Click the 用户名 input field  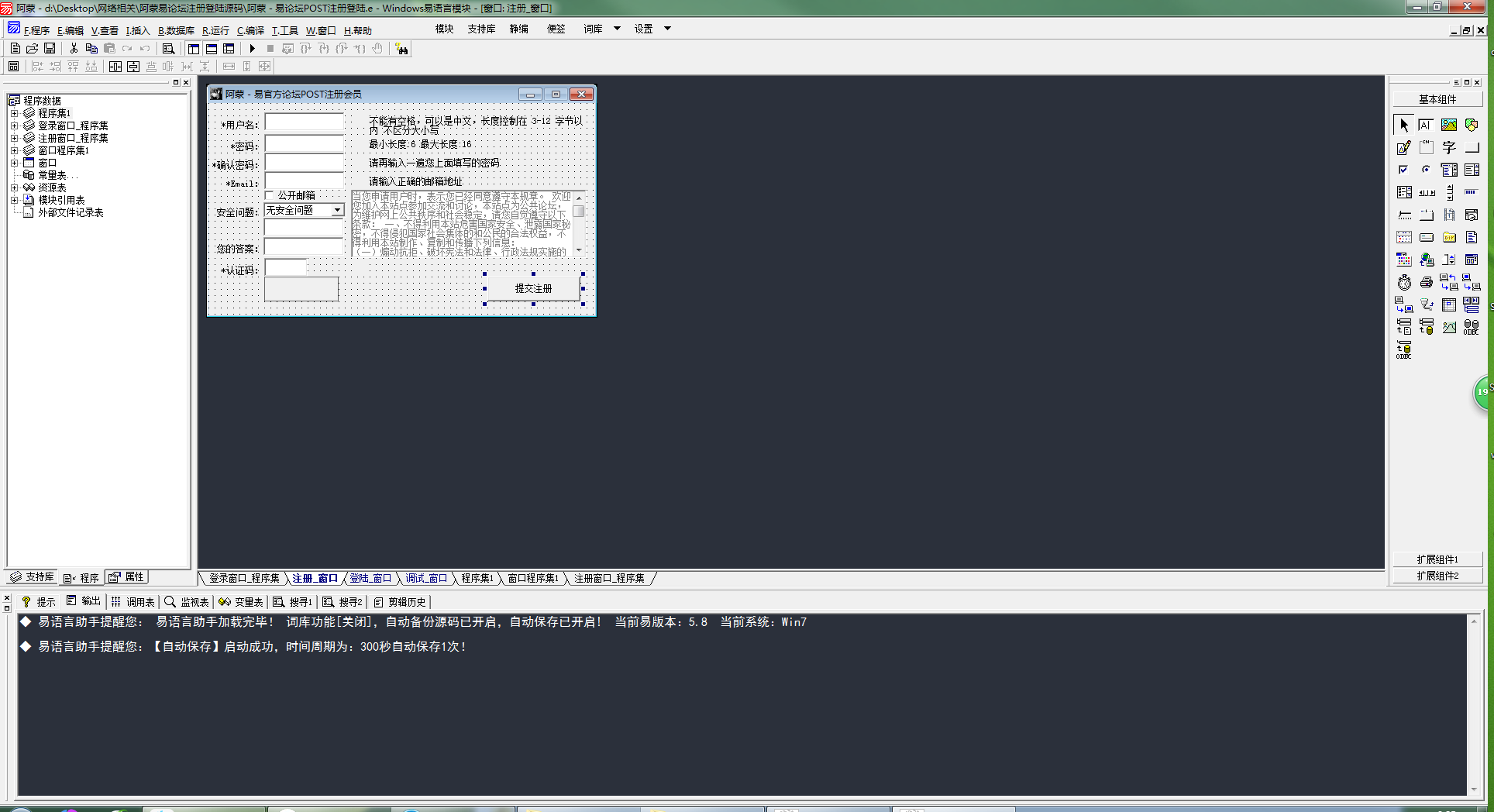(x=304, y=123)
